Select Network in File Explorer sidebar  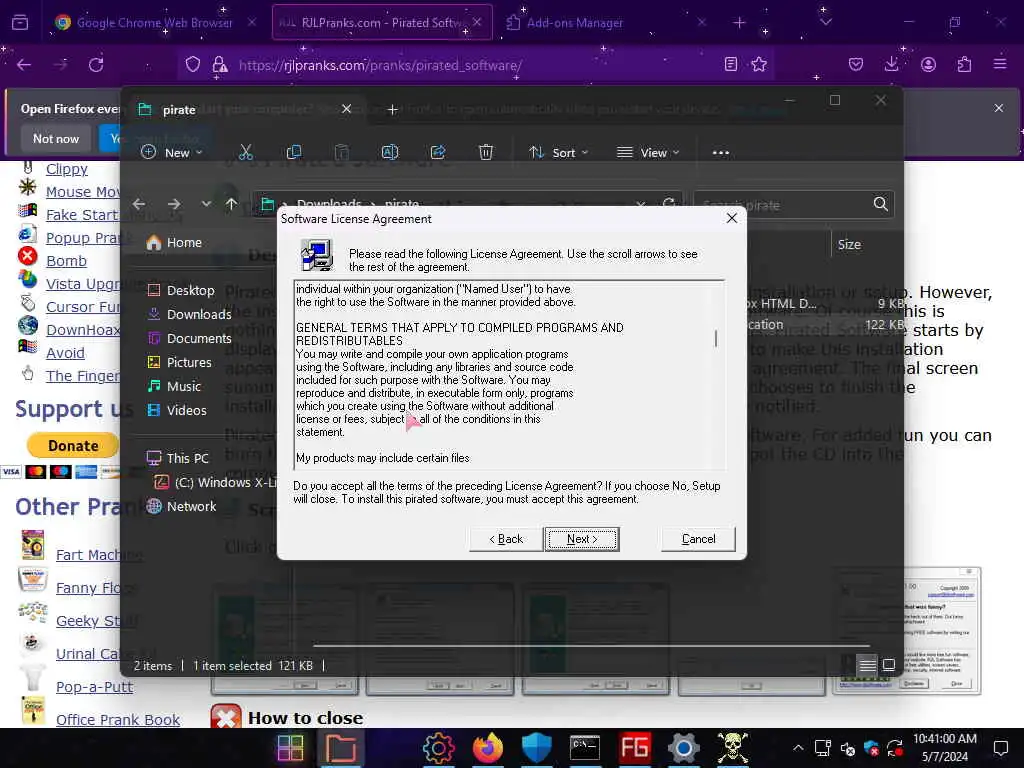click(181, 507)
